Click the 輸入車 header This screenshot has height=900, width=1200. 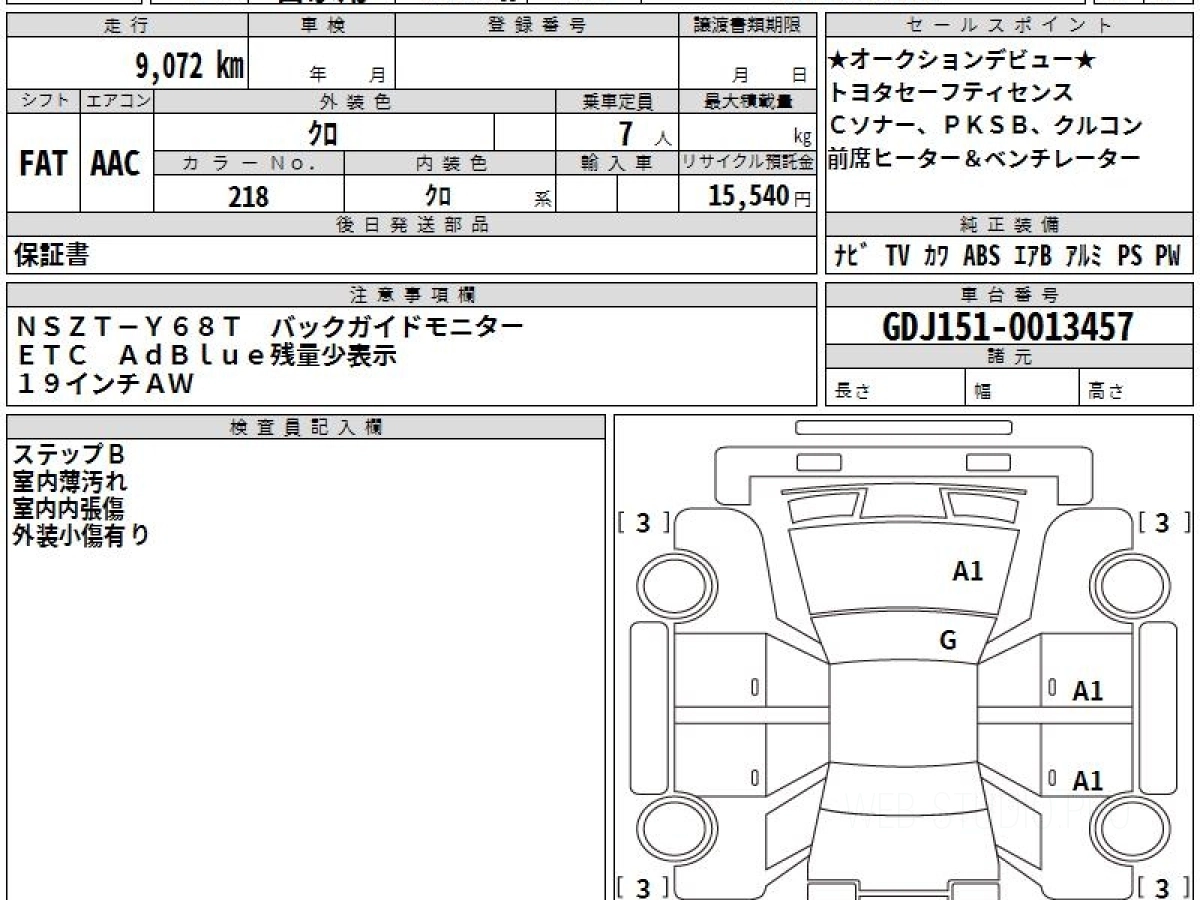click(x=618, y=163)
